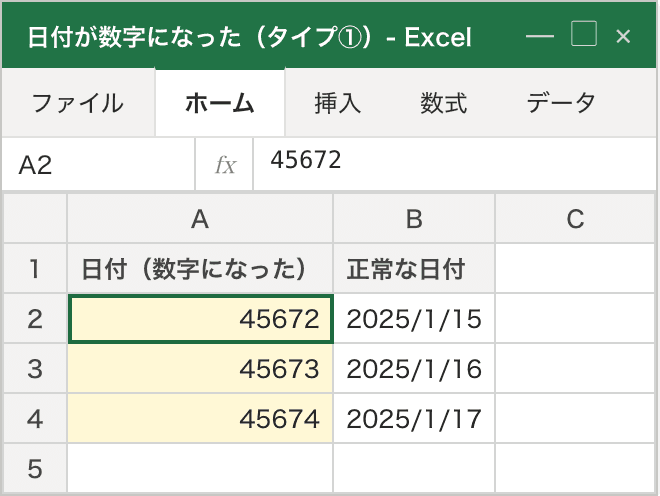Go to the データ tab

point(561,103)
